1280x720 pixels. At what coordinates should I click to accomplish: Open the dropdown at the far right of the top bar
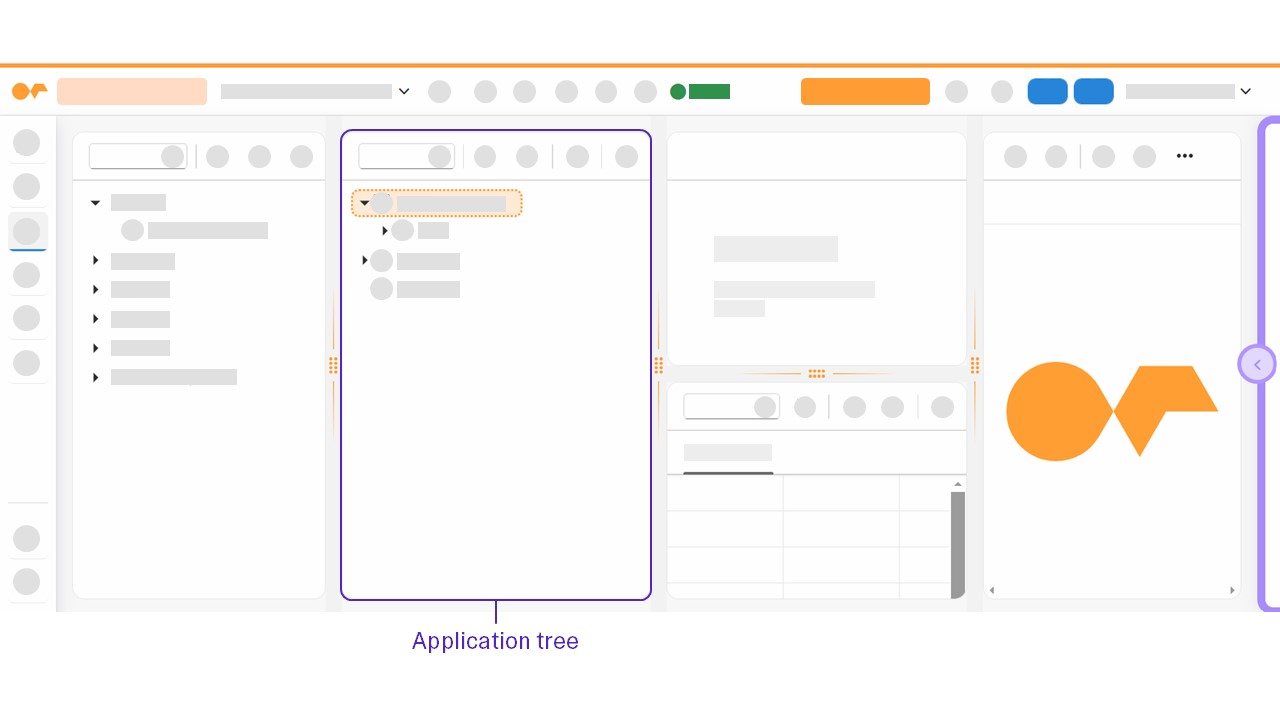pyautogui.click(x=1246, y=91)
